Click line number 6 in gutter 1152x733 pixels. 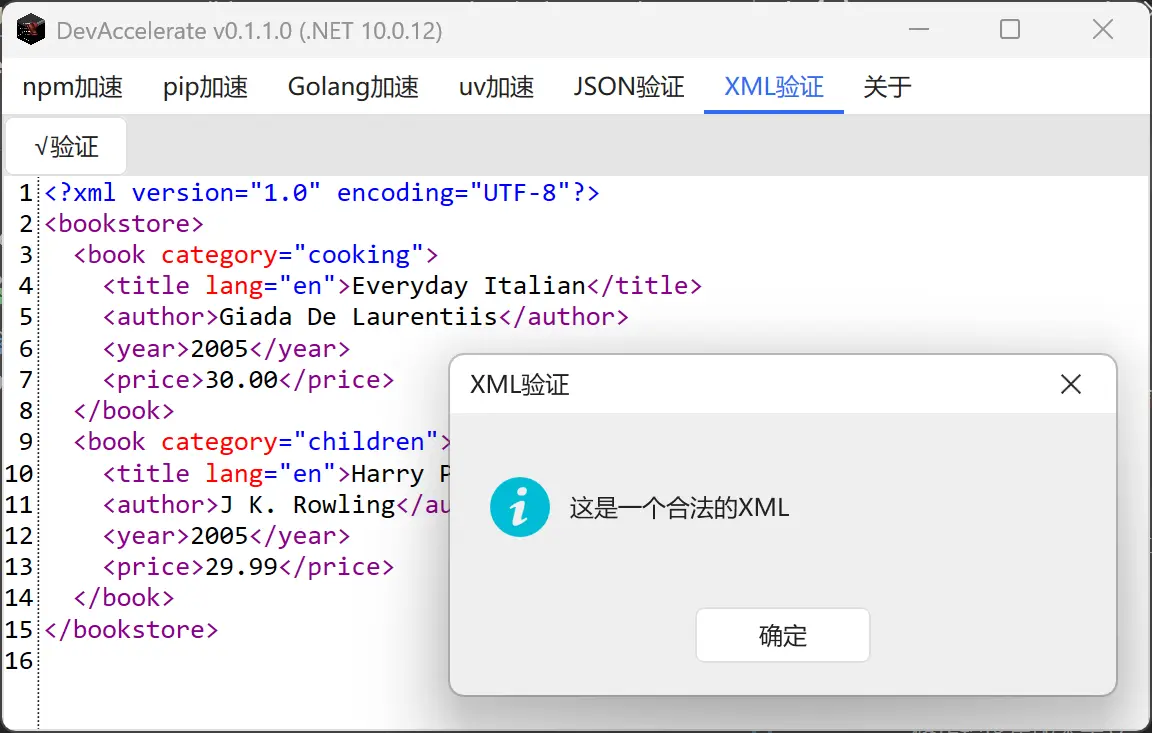pyautogui.click(x=26, y=348)
